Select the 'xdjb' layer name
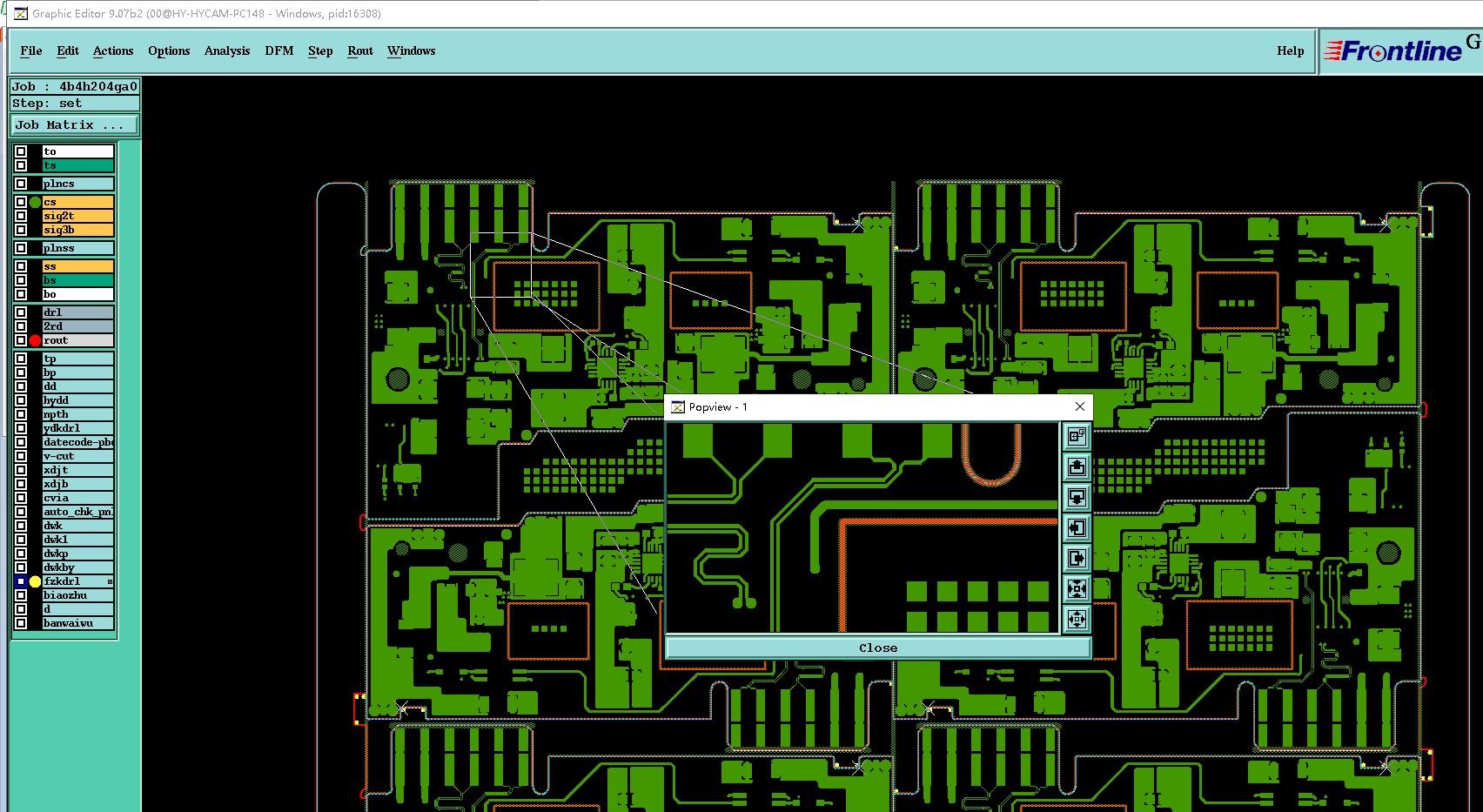Viewport: 1483px width, 812px height. 78,484
